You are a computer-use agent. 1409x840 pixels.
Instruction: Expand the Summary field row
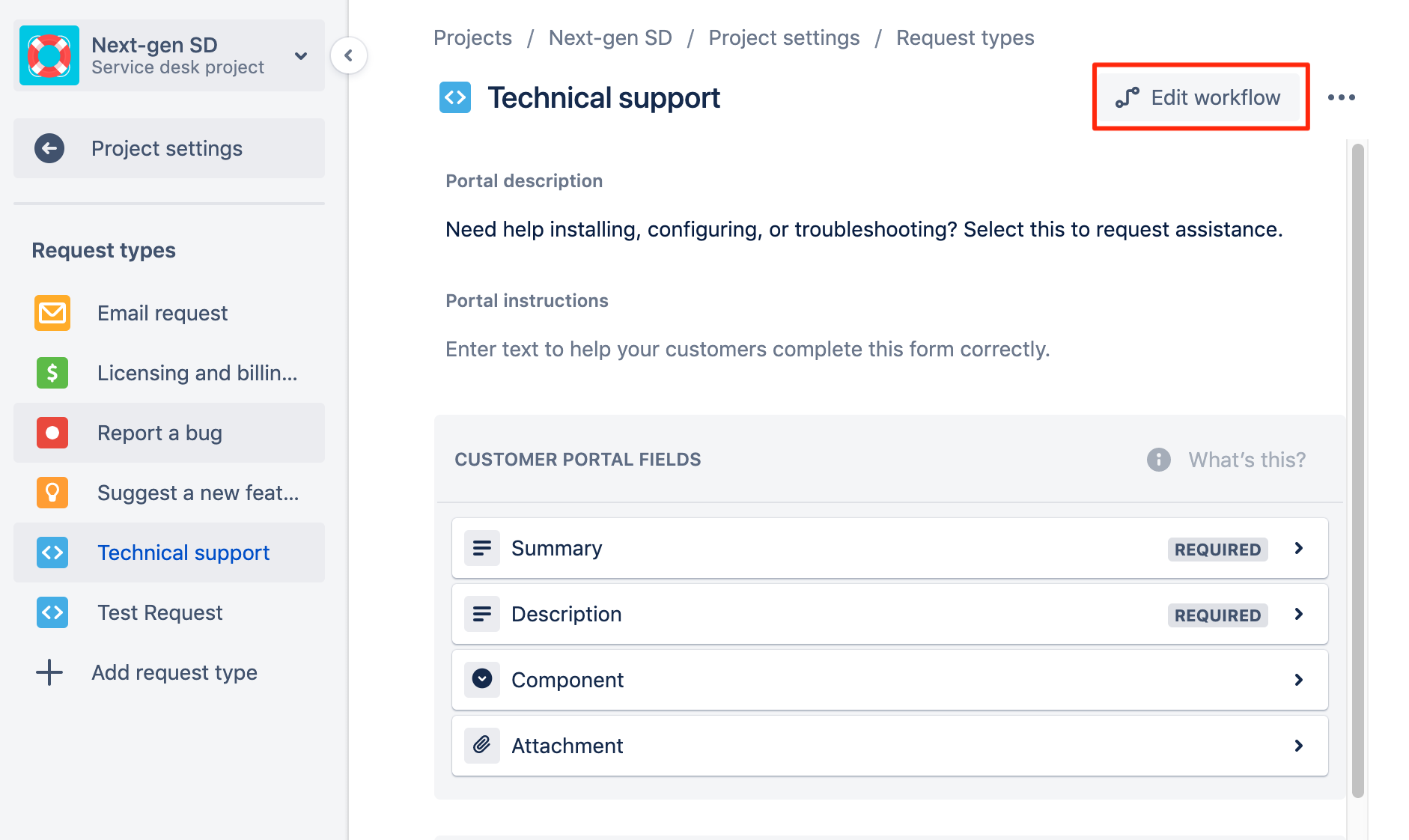click(1299, 548)
